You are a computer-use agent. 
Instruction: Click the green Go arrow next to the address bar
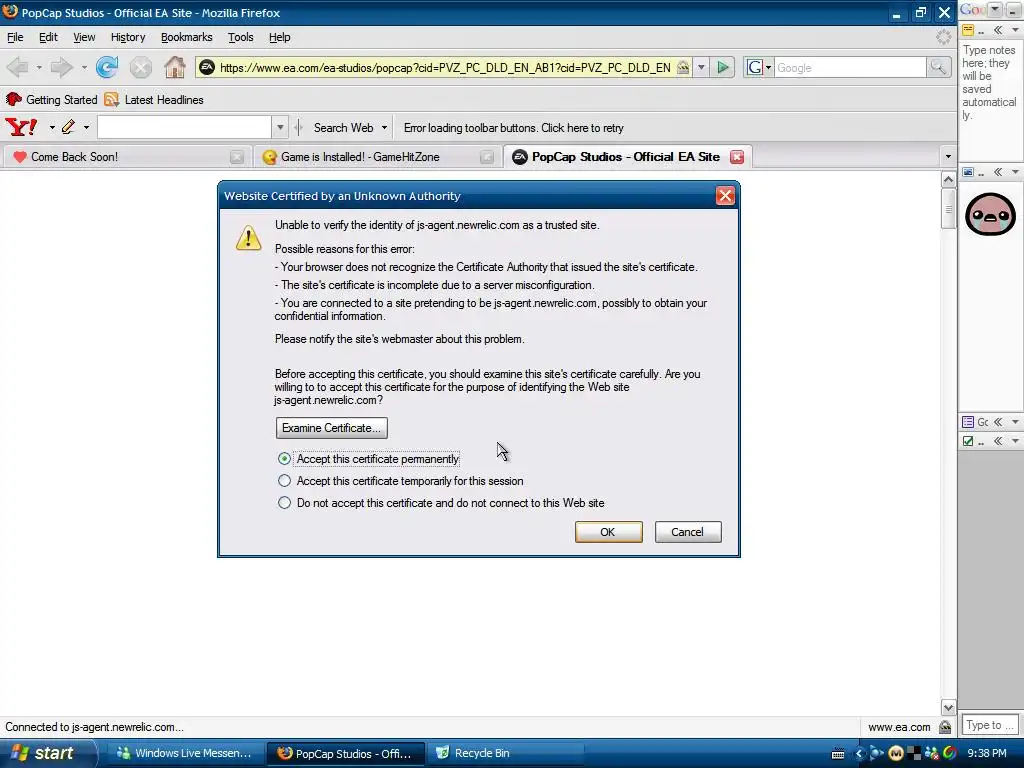click(x=723, y=67)
